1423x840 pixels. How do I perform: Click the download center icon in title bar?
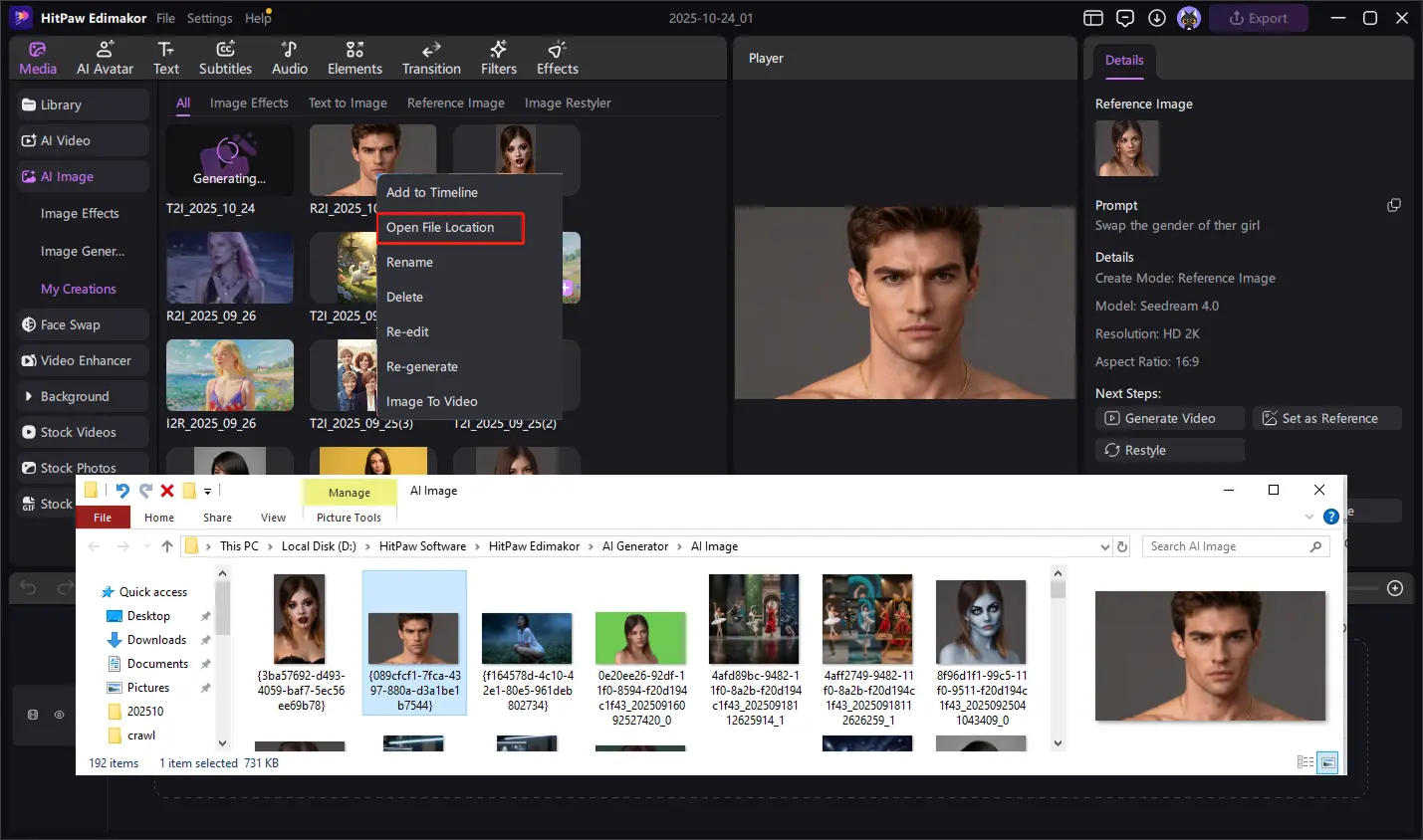(x=1156, y=18)
